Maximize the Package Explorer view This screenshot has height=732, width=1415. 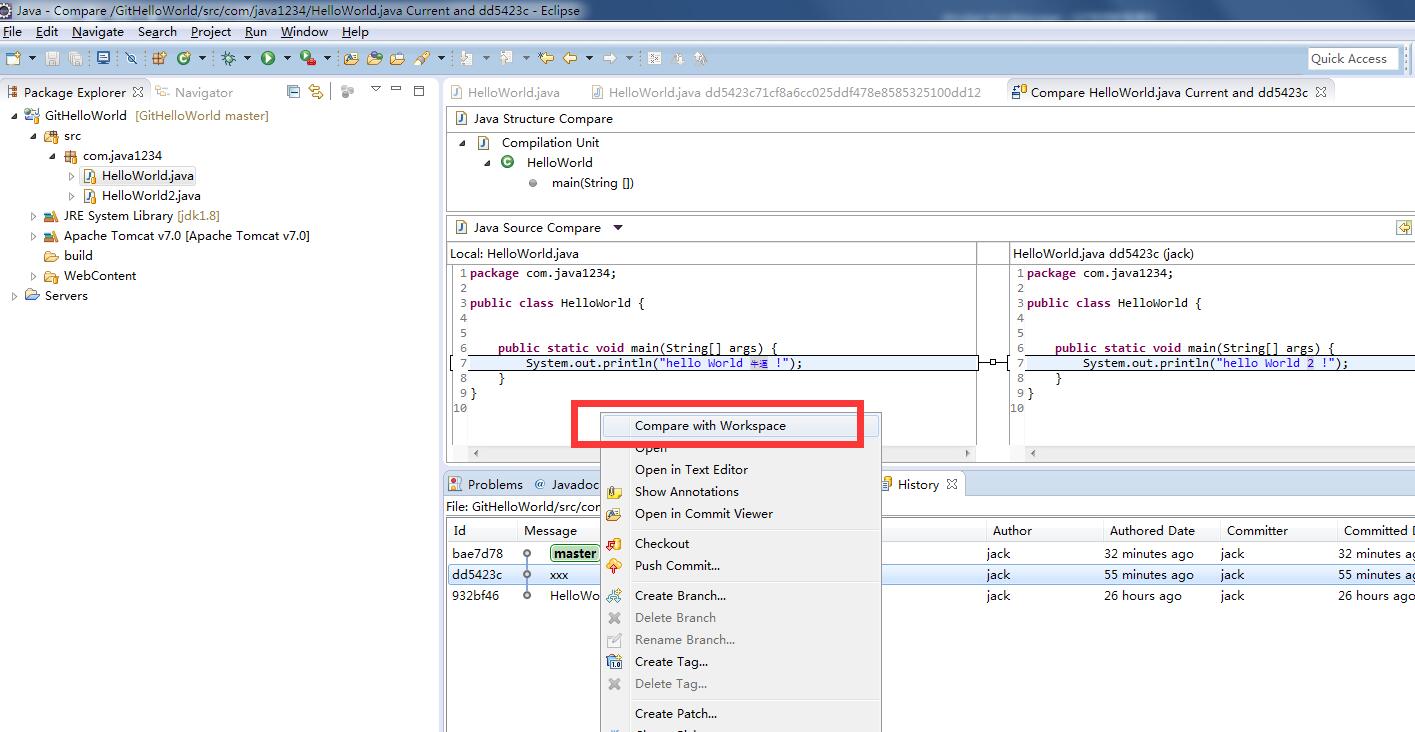(x=419, y=90)
